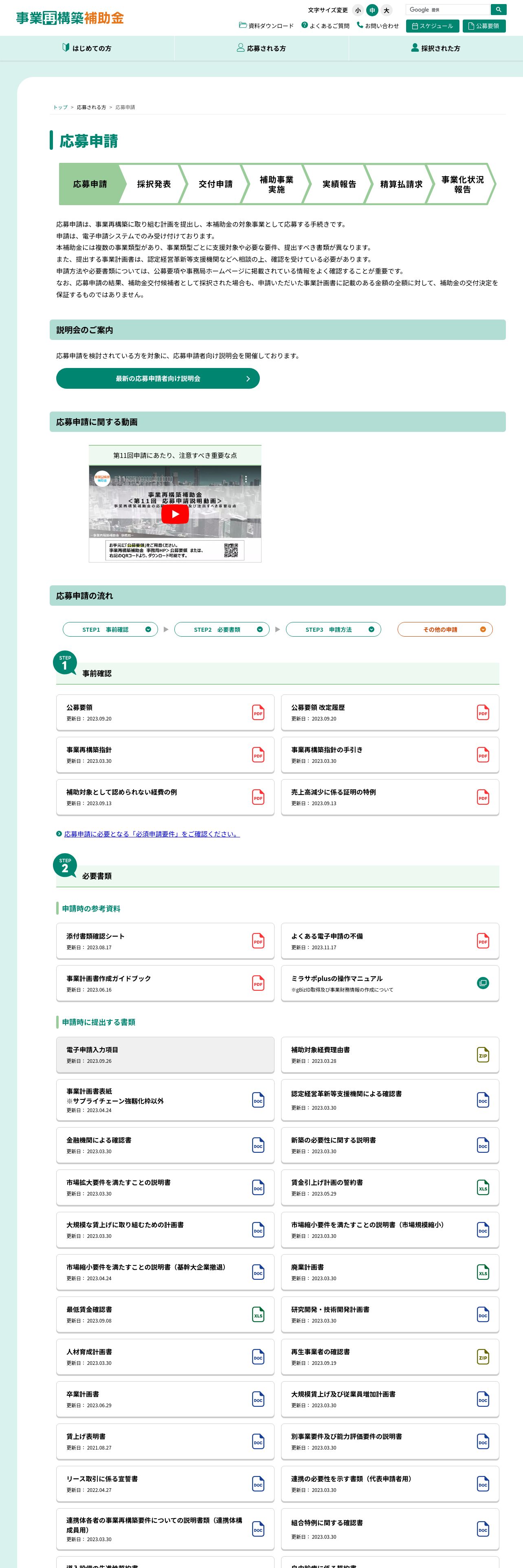Download DOC icon for 人材育成計画書
Viewport: 523px width, 1568px height.
[258, 1357]
